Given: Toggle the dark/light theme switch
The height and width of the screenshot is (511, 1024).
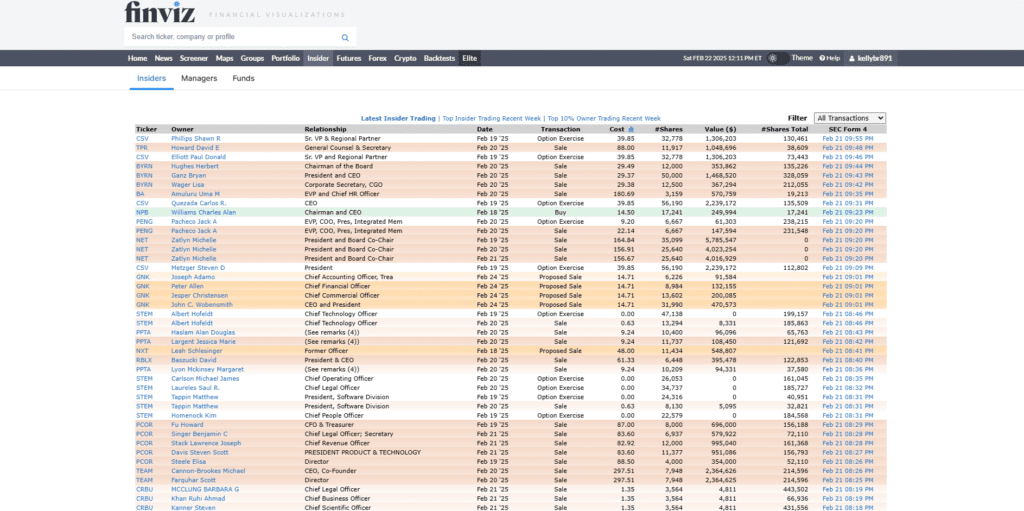Looking at the screenshot, I should [x=777, y=58].
